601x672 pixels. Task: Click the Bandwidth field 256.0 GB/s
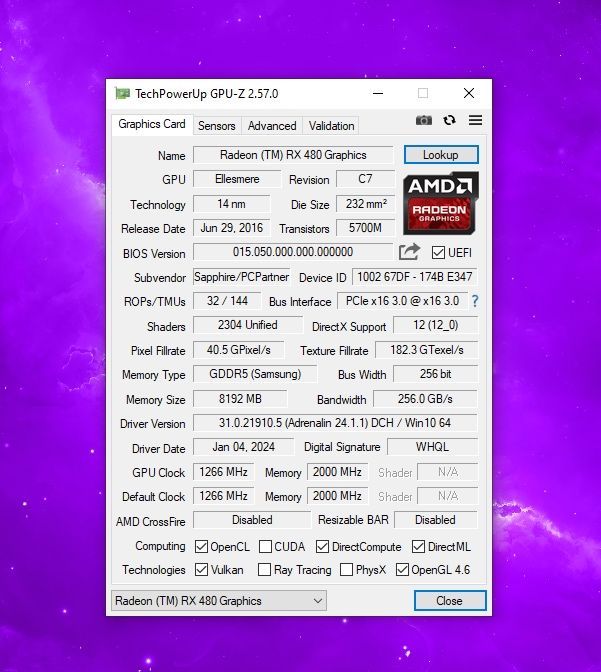[425, 399]
